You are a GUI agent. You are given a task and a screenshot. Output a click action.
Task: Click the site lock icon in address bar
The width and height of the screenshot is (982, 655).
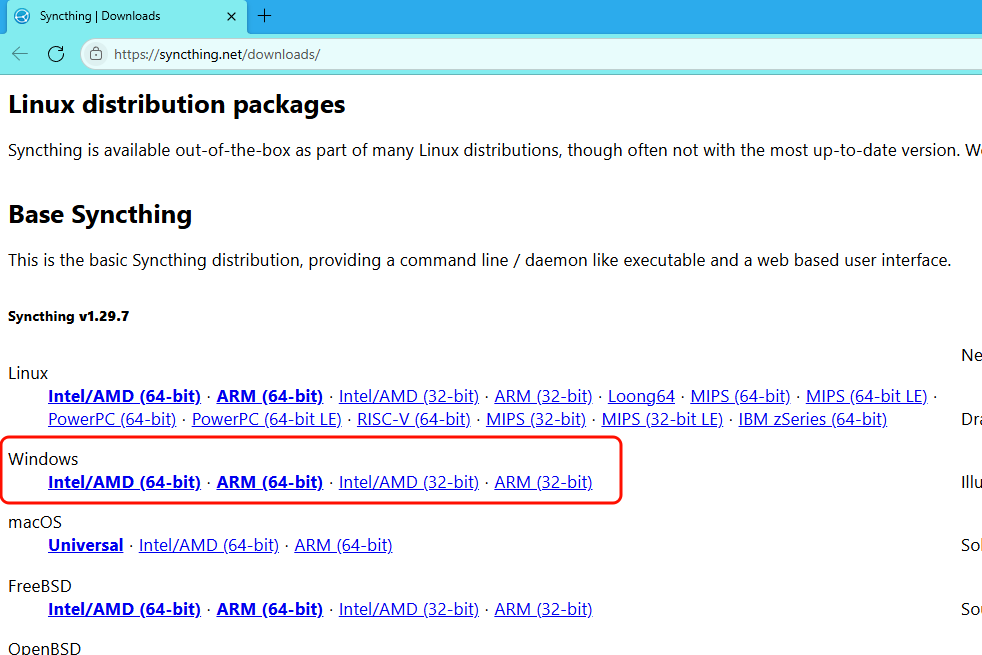[96, 54]
